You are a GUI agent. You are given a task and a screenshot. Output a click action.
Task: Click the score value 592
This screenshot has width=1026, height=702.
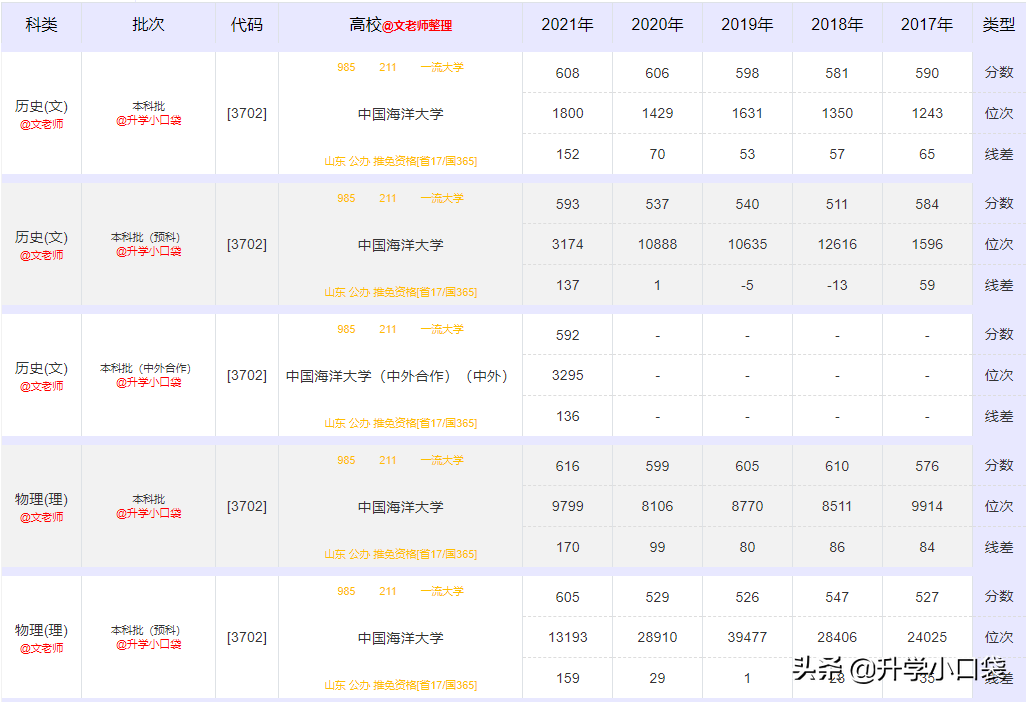pos(567,335)
